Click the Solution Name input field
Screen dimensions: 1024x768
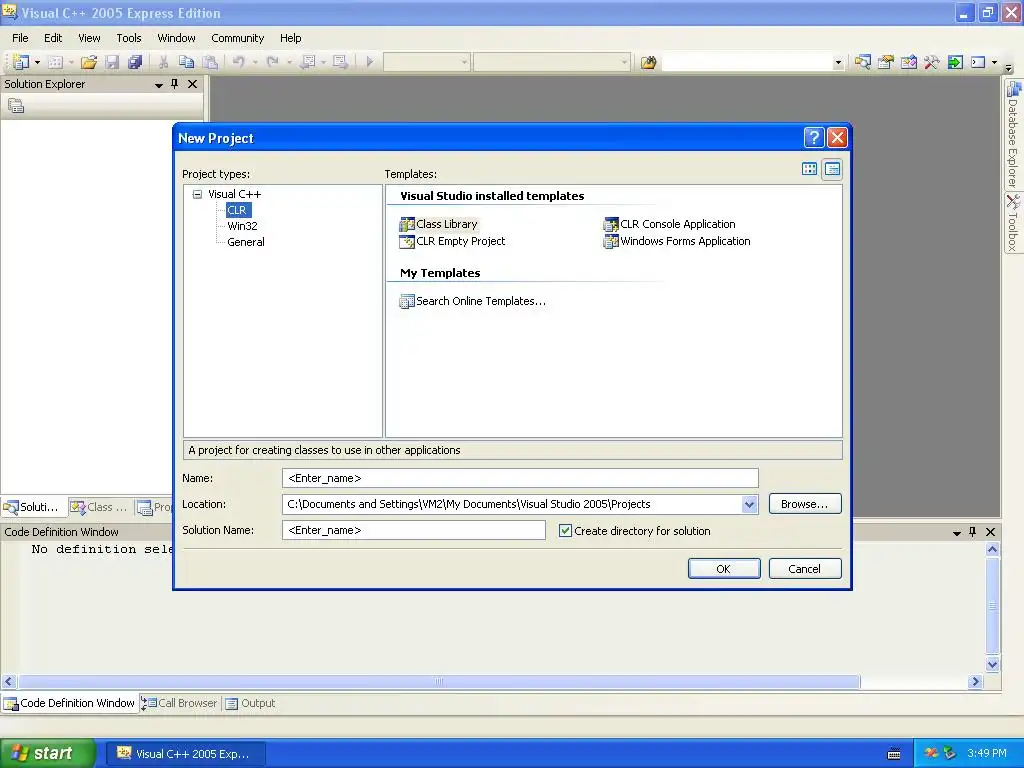coord(413,530)
